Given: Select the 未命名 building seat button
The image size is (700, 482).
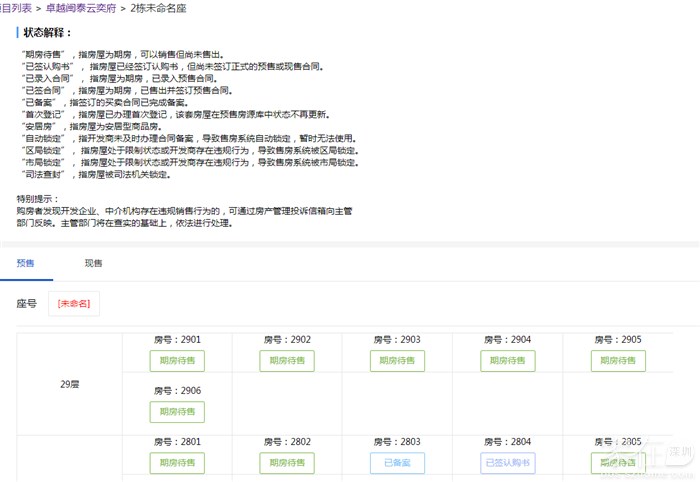Looking at the screenshot, I should [x=73, y=303].
